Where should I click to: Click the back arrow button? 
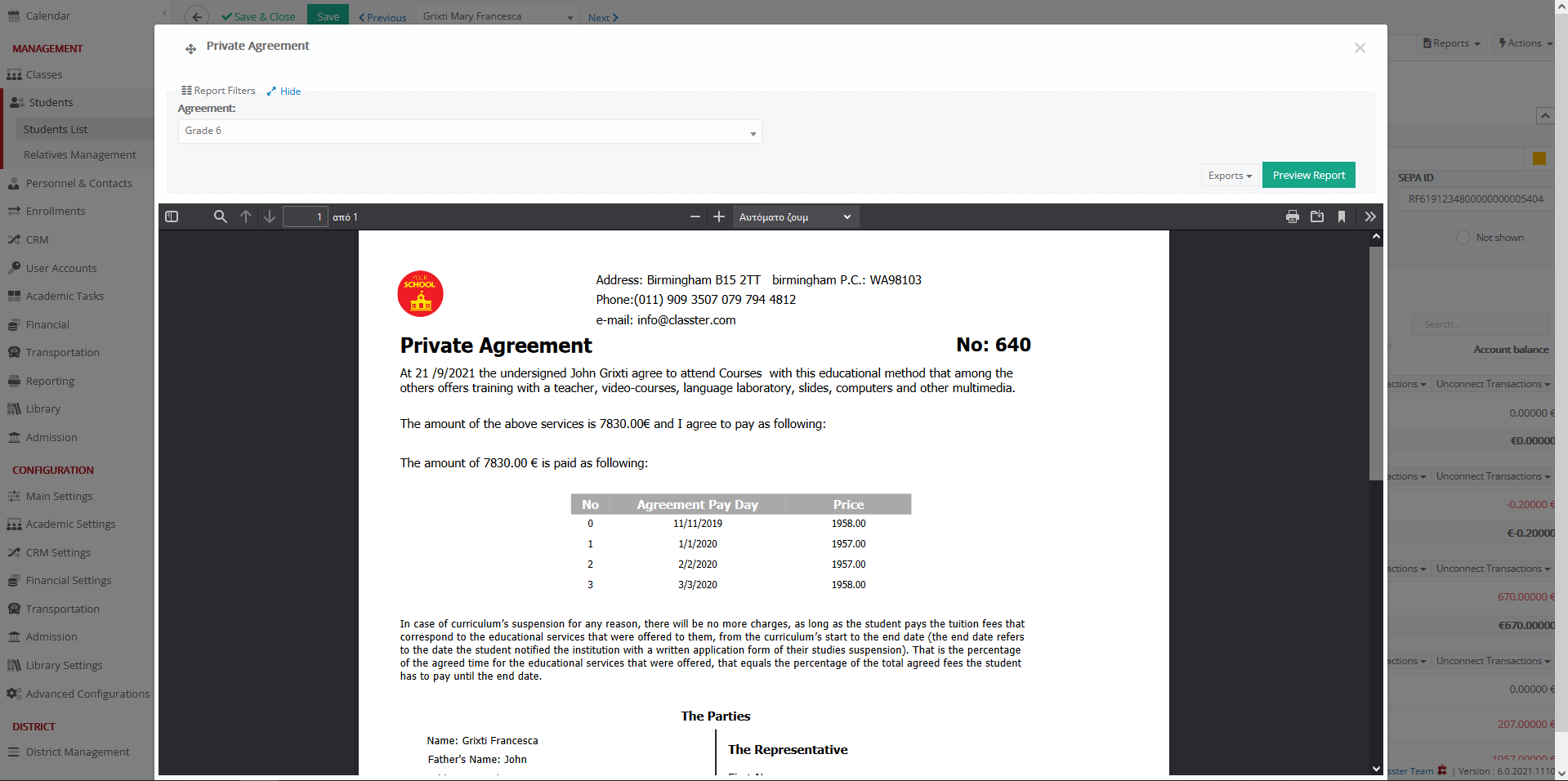coord(197,16)
